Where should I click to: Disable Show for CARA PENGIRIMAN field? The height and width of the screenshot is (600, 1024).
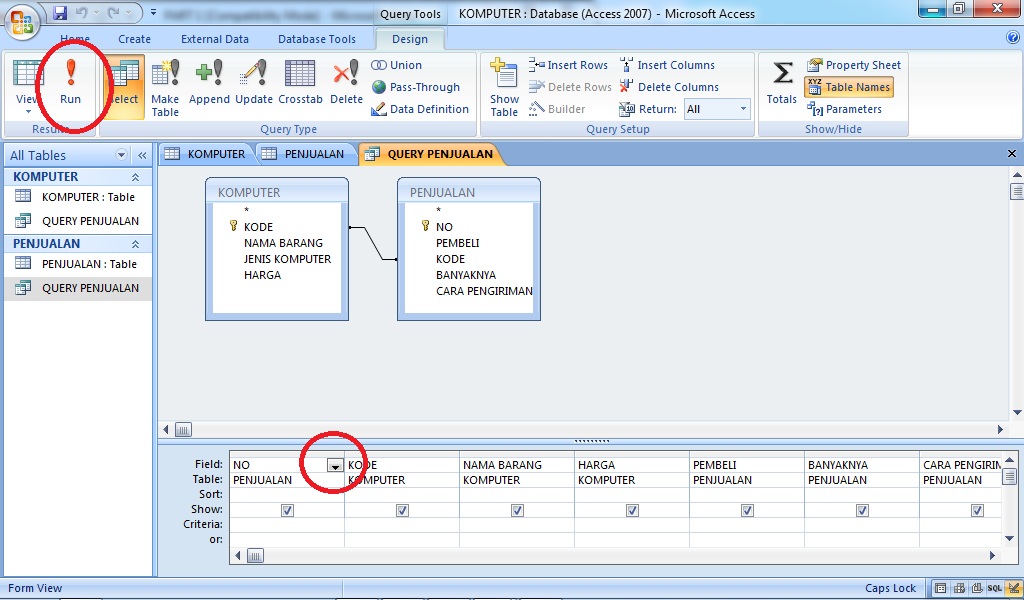(x=977, y=510)
